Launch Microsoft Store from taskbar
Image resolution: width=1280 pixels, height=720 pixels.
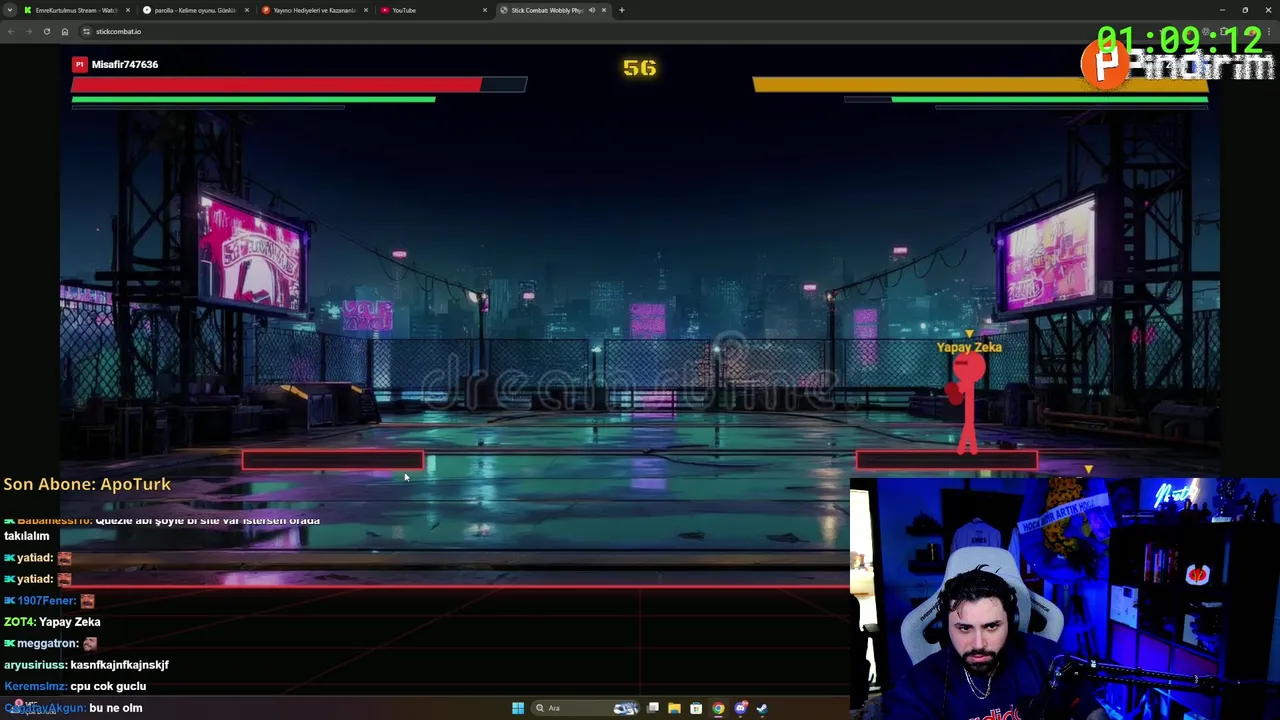696,708
